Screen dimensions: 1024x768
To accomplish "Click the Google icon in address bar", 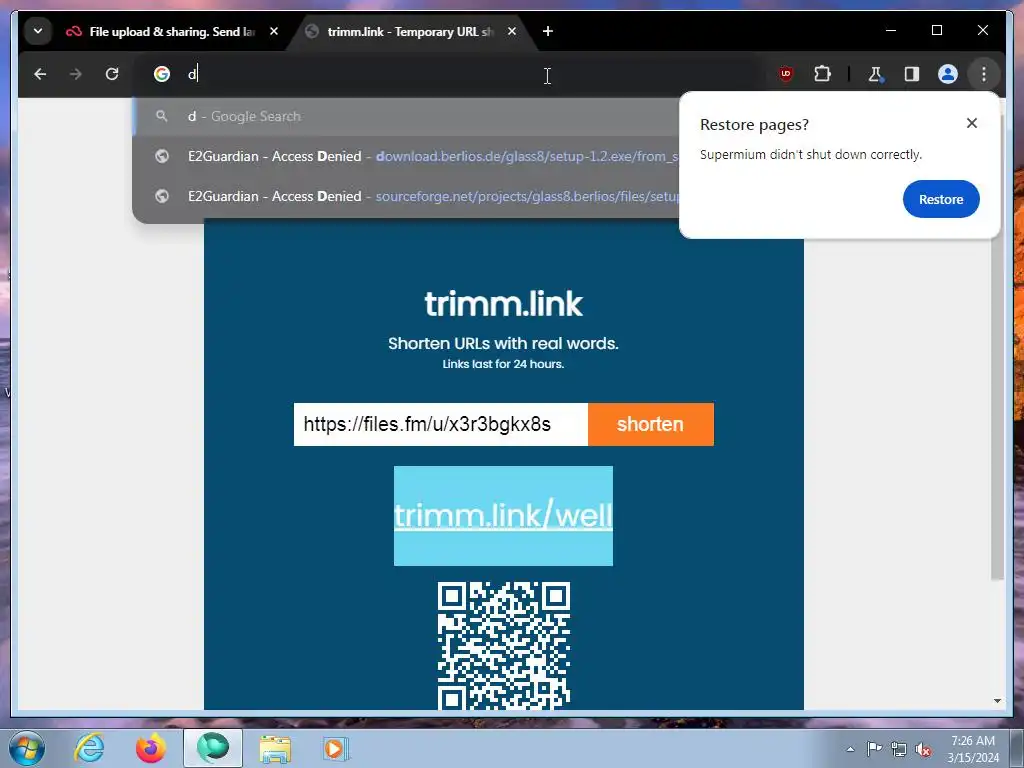I will (161, 74).
